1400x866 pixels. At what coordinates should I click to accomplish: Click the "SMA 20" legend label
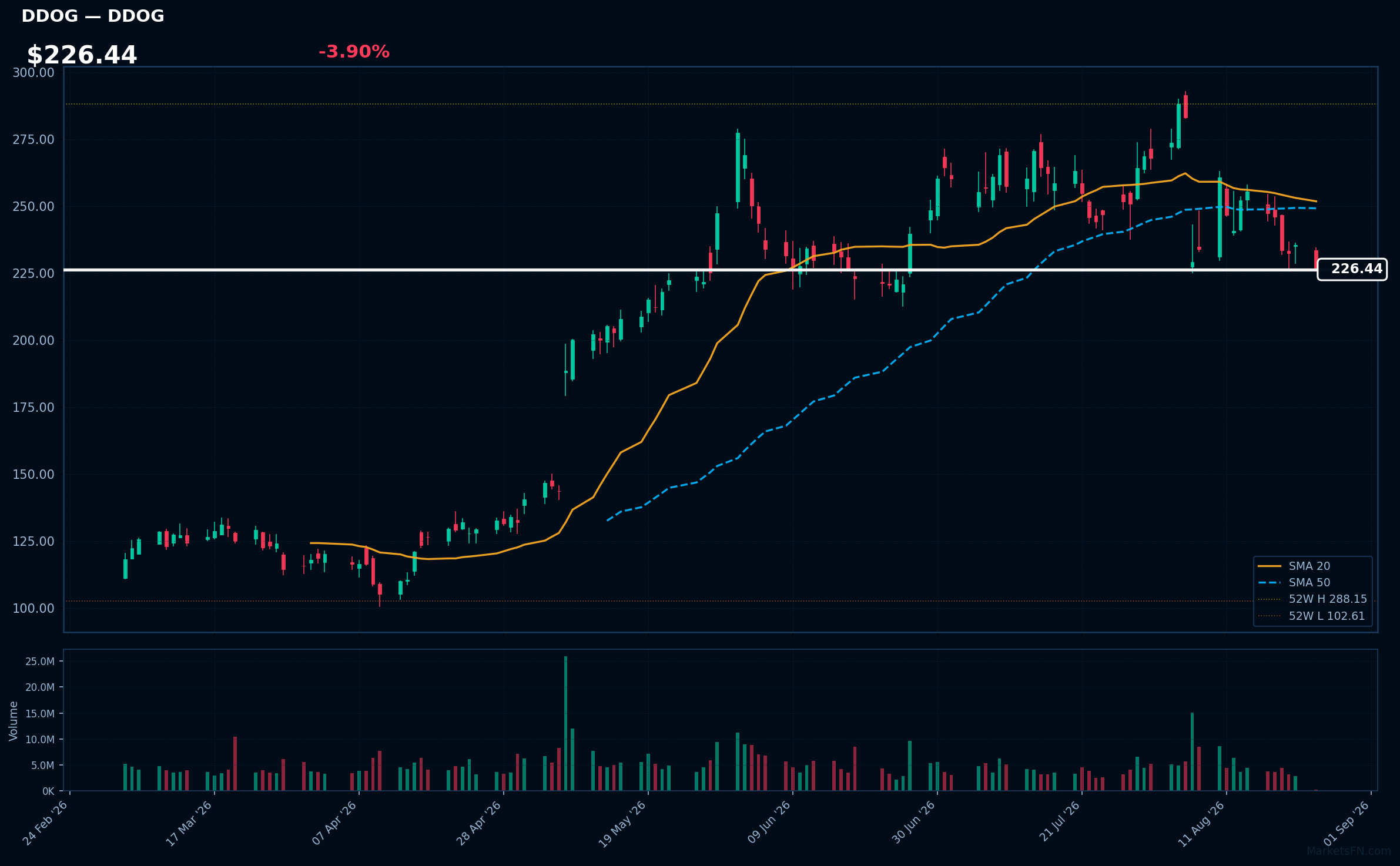1309,566
